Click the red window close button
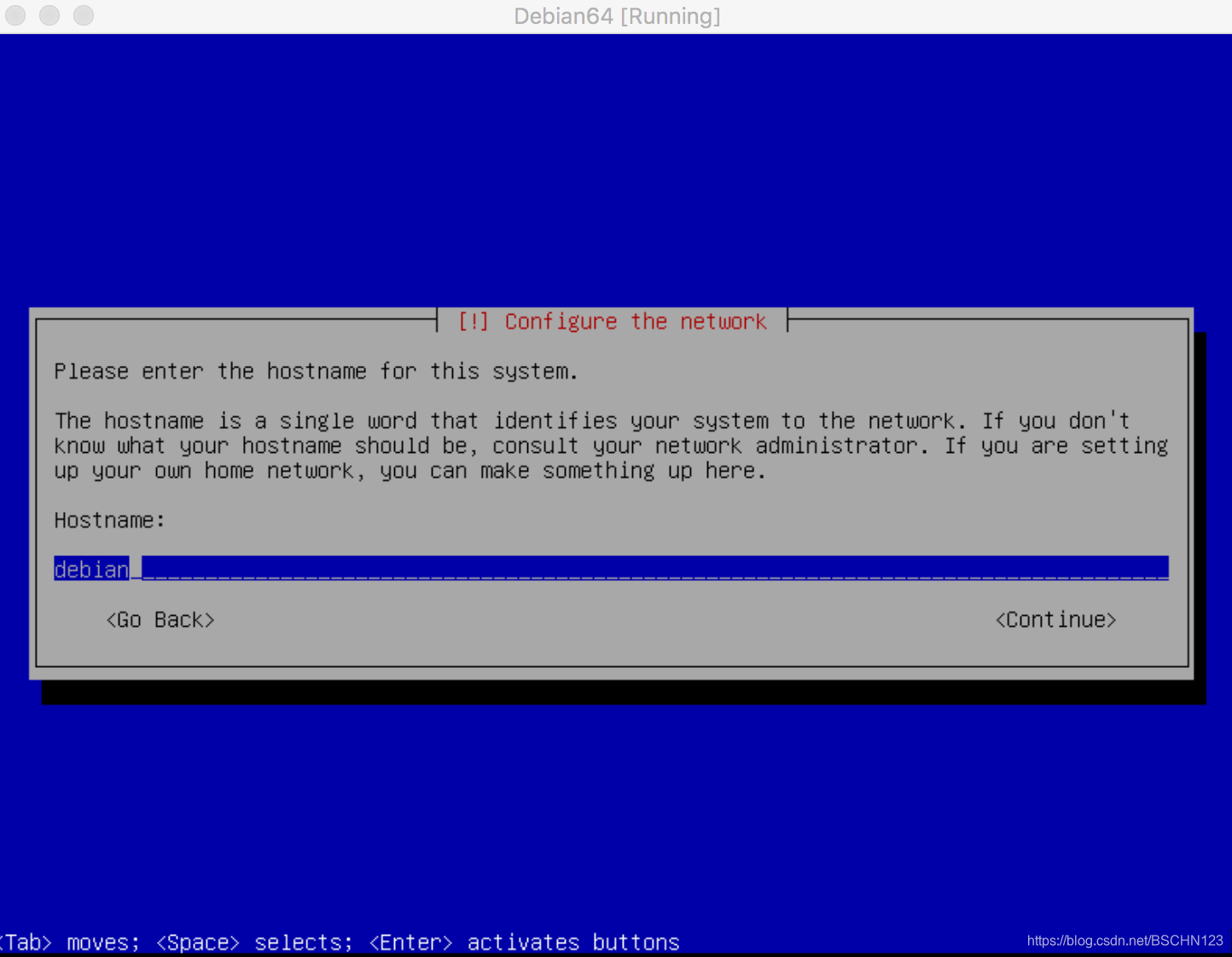The image size is (1232, 957). tap(15, 15)
